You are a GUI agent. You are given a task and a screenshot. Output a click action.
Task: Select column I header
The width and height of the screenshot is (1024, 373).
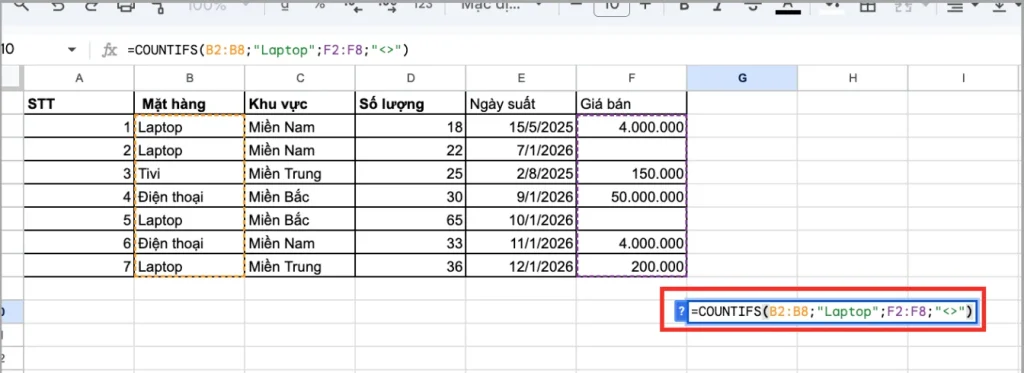[x=963, y=78]
